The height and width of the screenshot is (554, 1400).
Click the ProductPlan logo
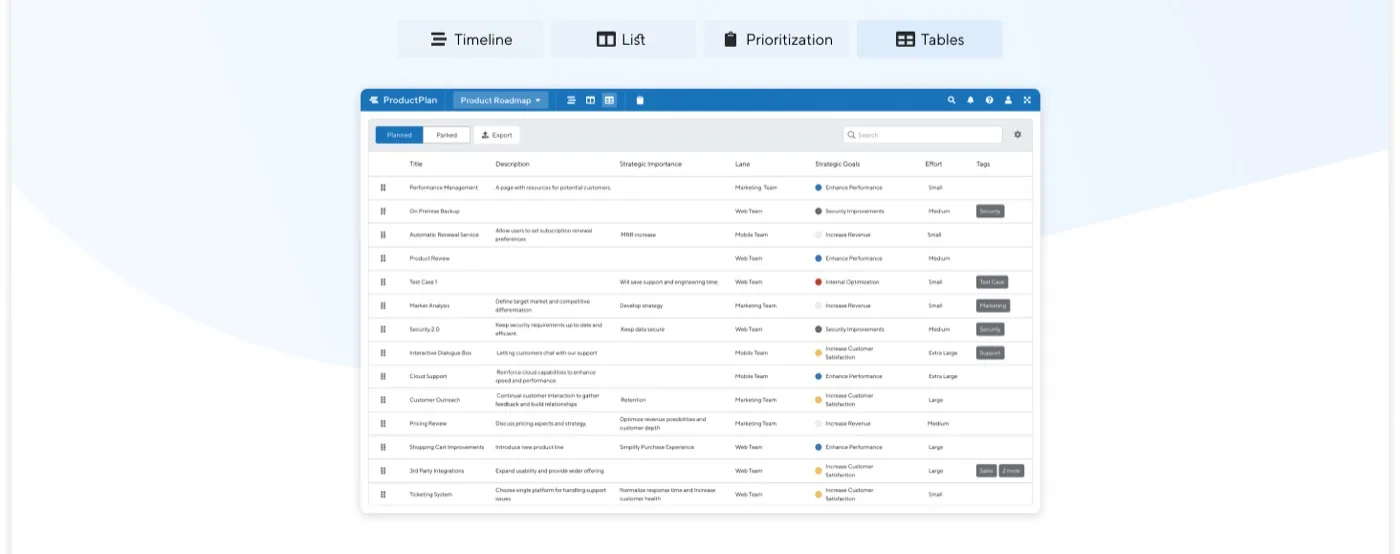click(403, 100)
